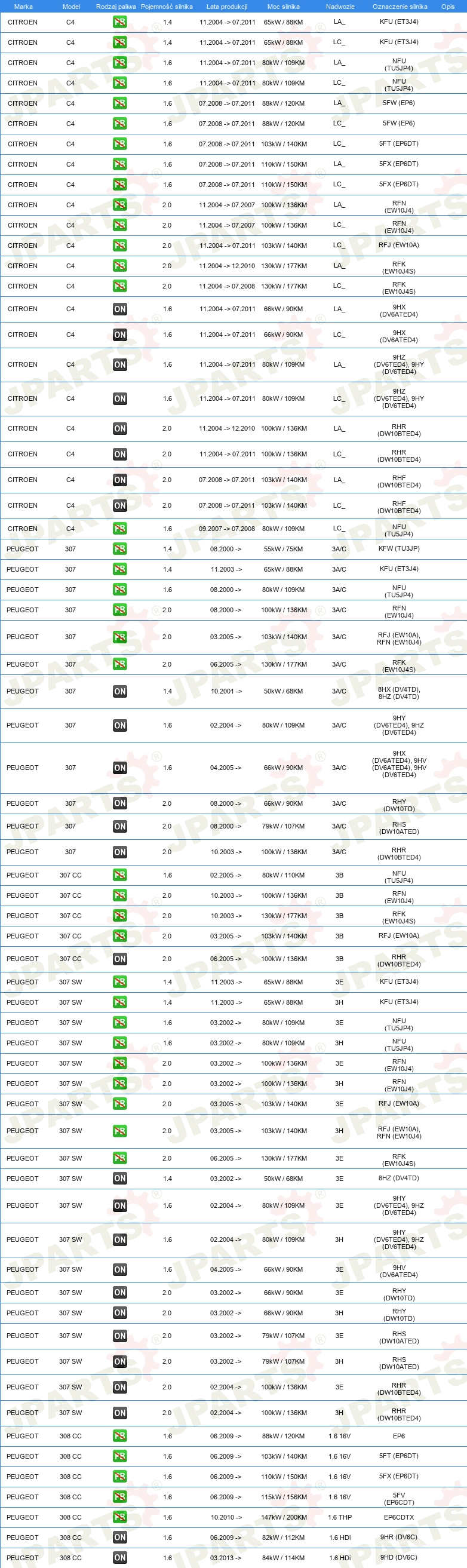Click petrol icon in Peugeot 307 KFW (TU3JP) row

pos(120,549)
